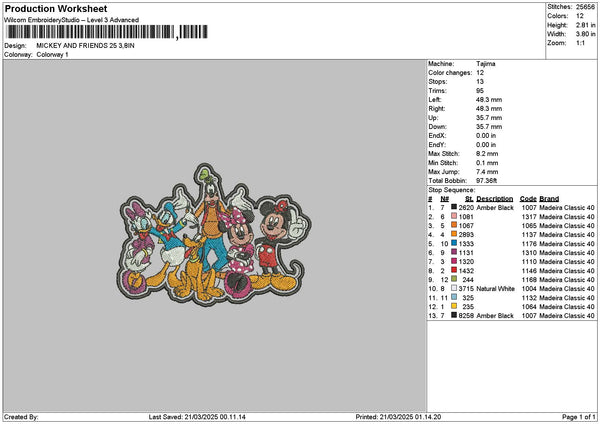Click the black swatch beside 2620 stitches

454,207
